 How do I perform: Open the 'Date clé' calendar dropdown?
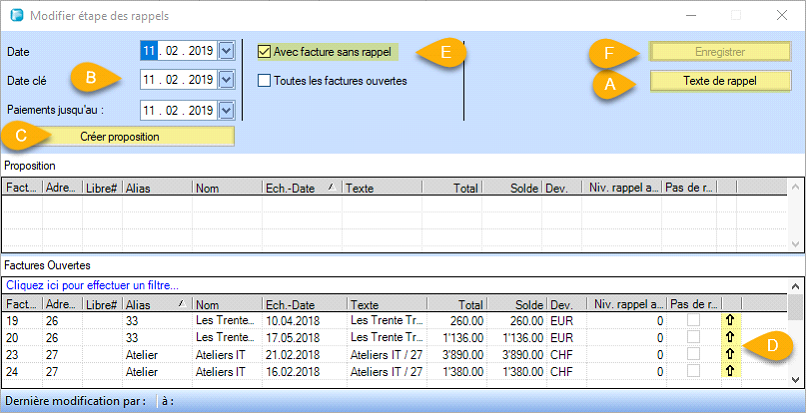pos(226,80)
